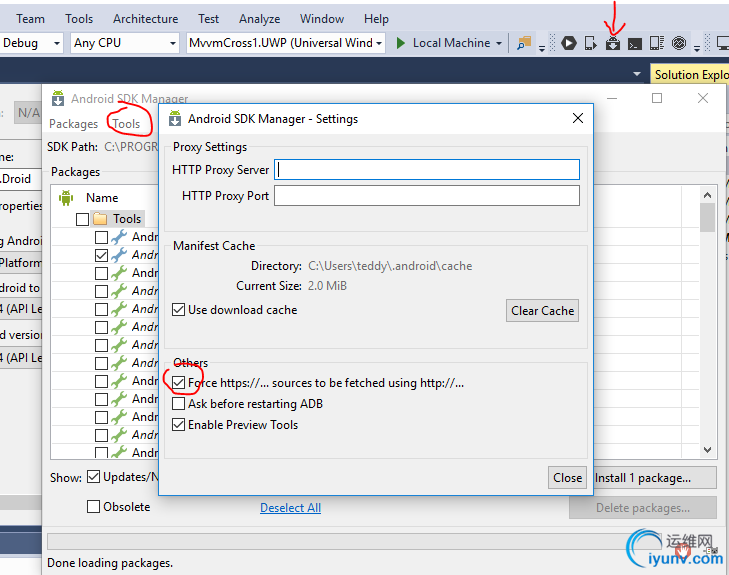Click the Delete packages button
This screenshot has width=729, height=575.
click(x=643, y=508)
